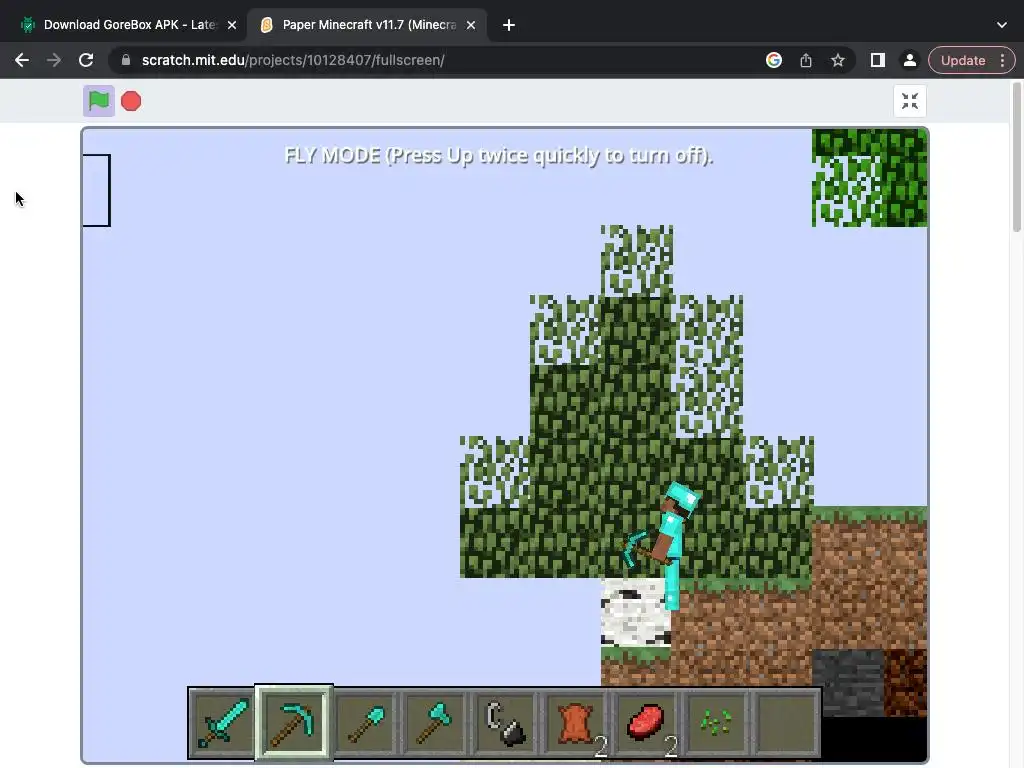Click the stone block at bottom right
This screenshot has height=768, width=1024.
(848, 682)
